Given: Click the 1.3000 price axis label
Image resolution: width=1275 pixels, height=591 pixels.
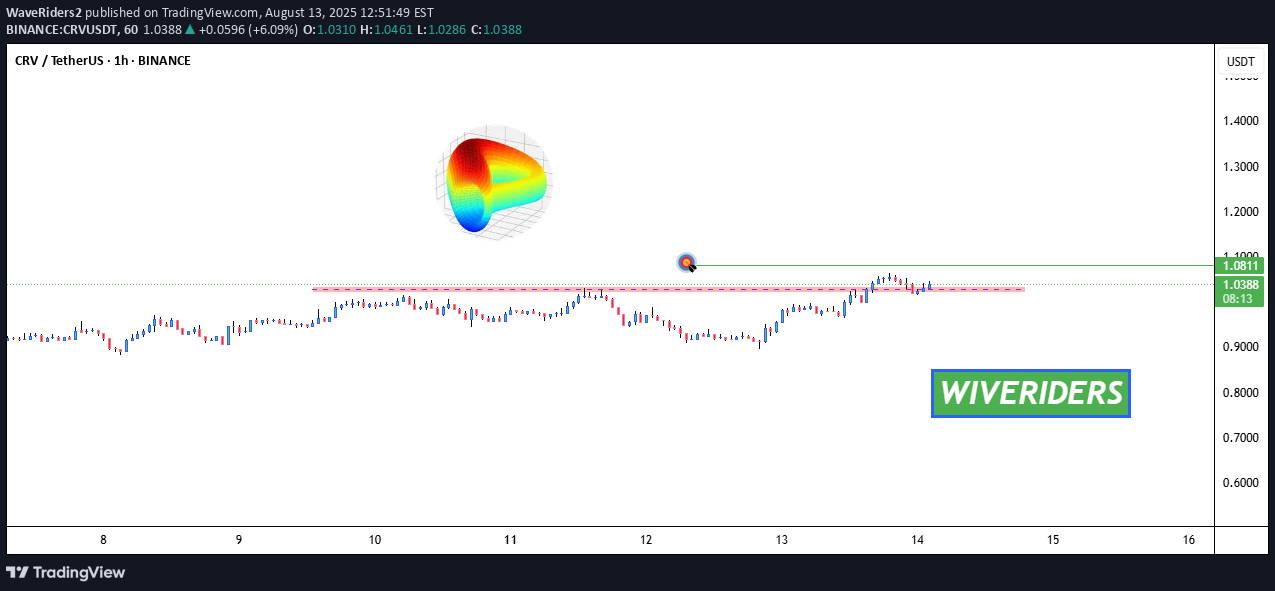Looking at the screenshot, I should (1241, 166).
